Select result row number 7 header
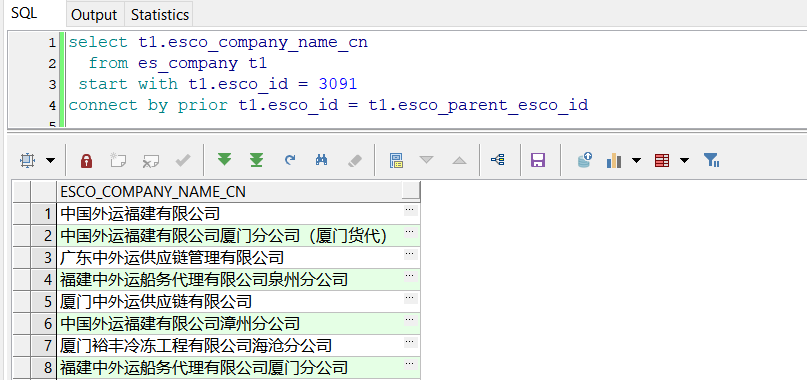The image size is (807, 380). 43,345
